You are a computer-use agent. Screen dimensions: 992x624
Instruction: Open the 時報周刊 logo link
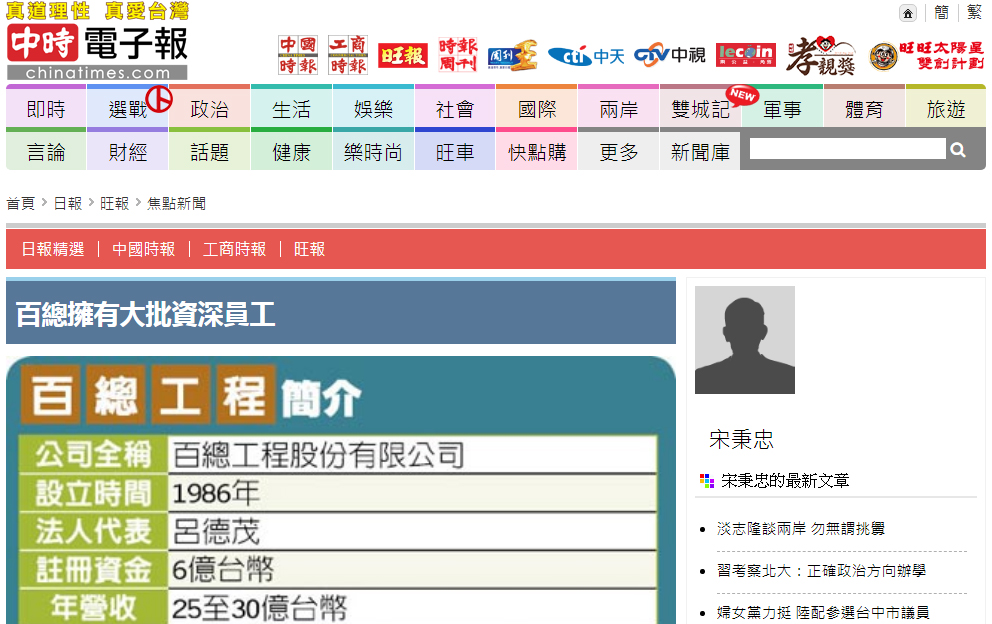pyautogui.click(x=458, y=55)
